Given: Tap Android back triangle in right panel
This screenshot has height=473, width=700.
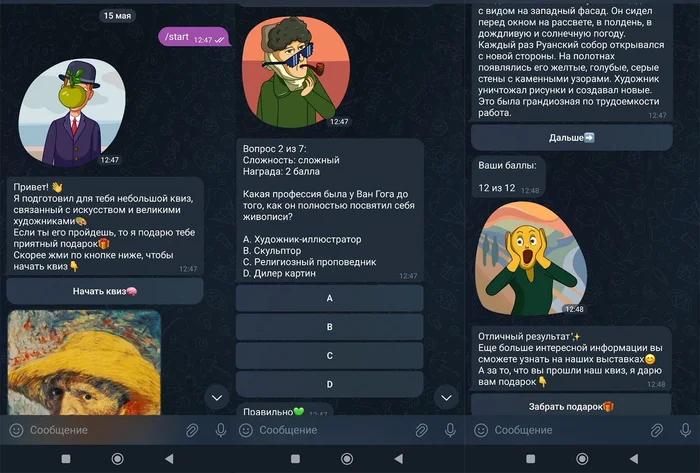Looking at the screenshot, I should click(x=633, y=459).
